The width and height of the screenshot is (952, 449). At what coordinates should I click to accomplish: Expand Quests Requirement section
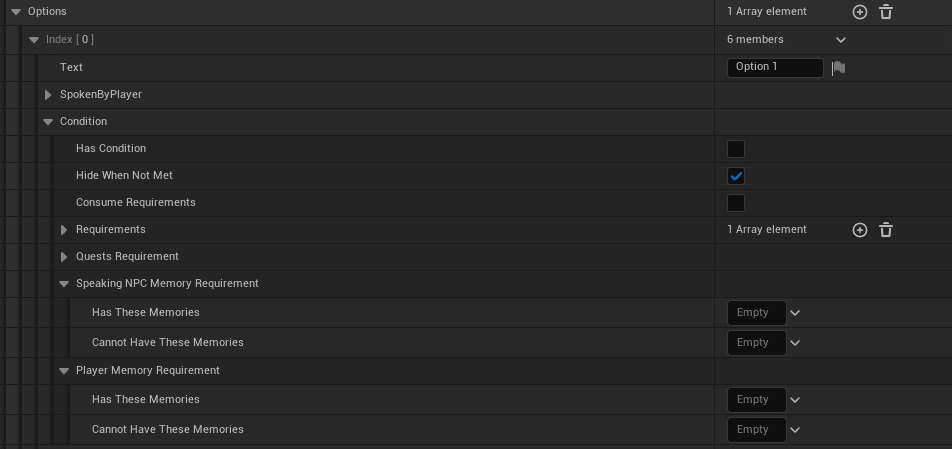[64, 257]
